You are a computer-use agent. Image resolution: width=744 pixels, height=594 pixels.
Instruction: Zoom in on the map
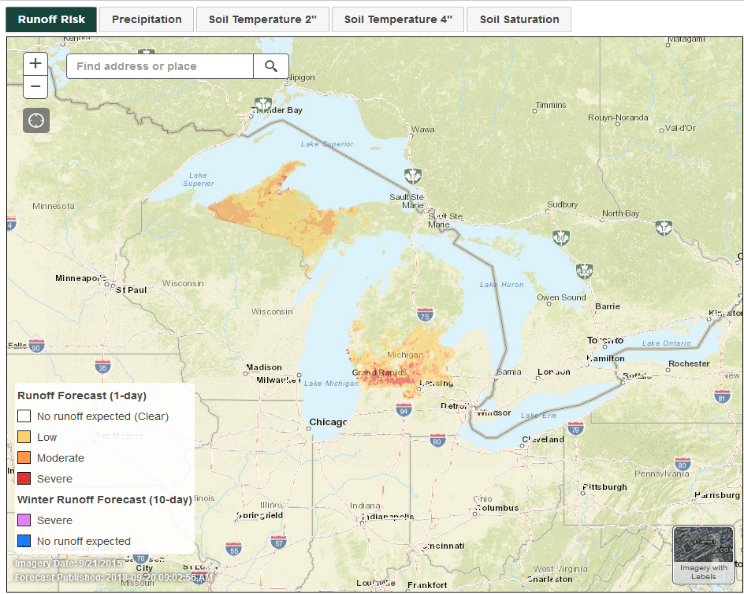click(36, 63)
